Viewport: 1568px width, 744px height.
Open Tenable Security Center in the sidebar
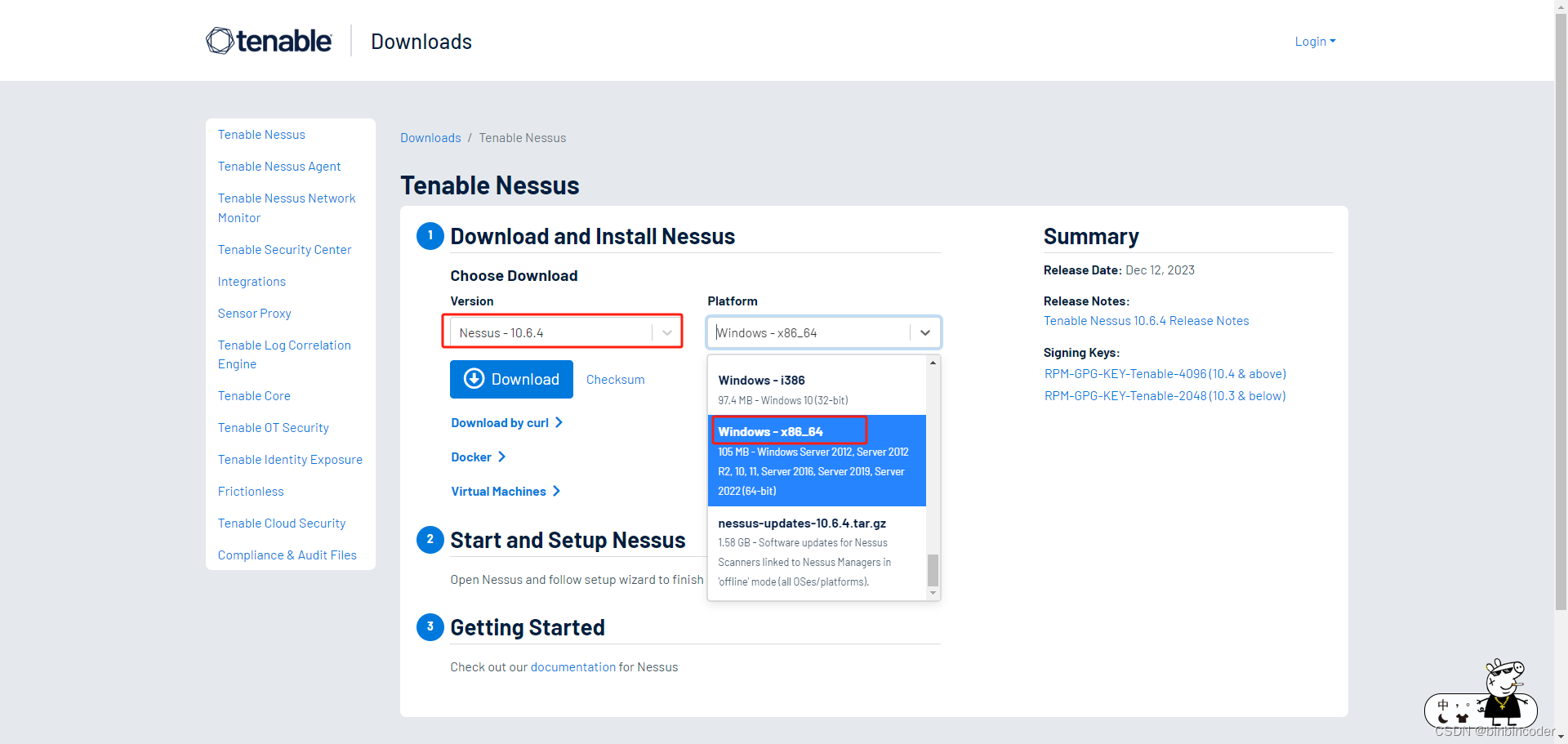point(284,250)
